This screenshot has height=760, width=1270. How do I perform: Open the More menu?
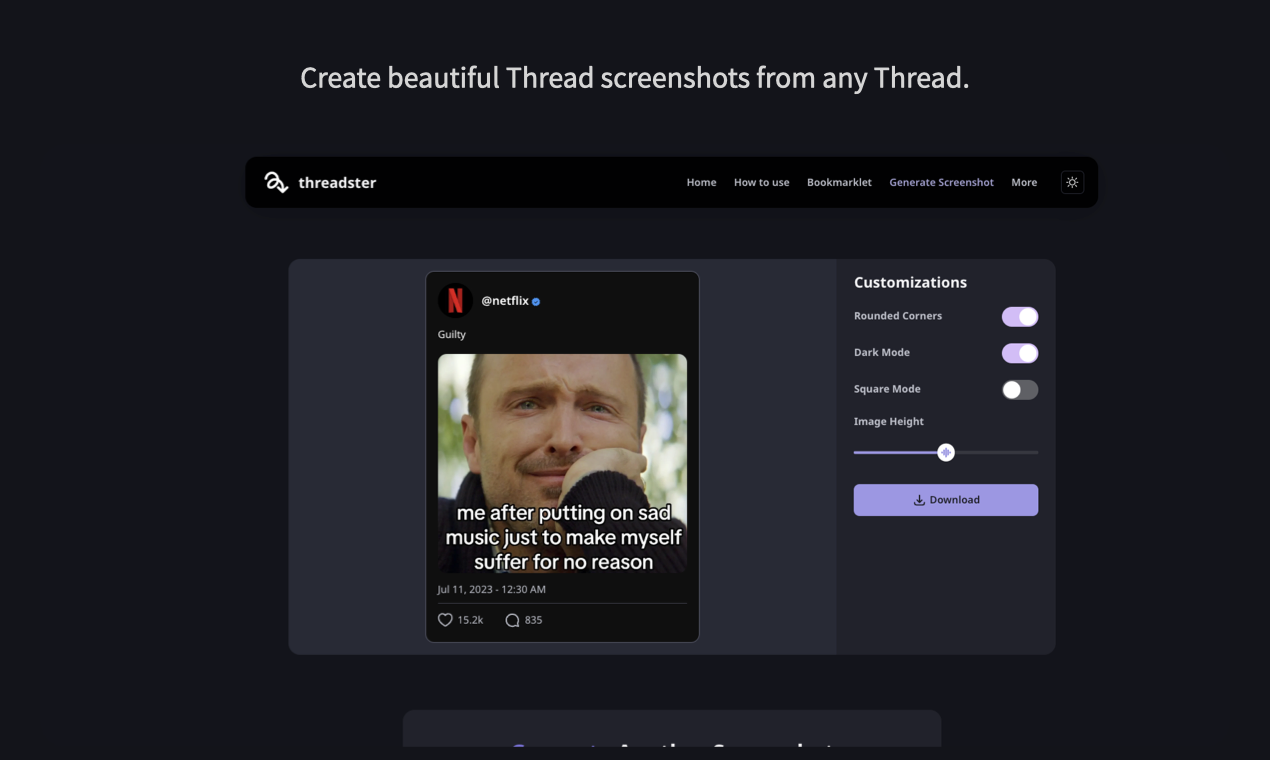[x=1024, y=182]
